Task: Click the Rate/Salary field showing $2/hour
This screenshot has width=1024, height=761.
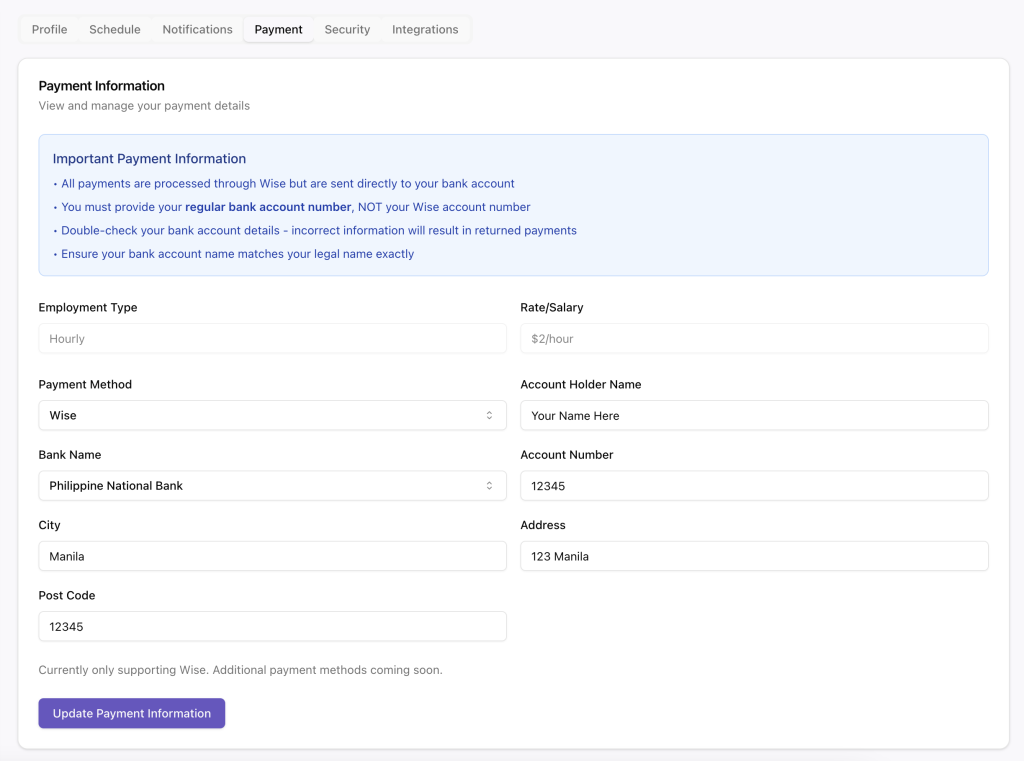Action: coord(754,339)
